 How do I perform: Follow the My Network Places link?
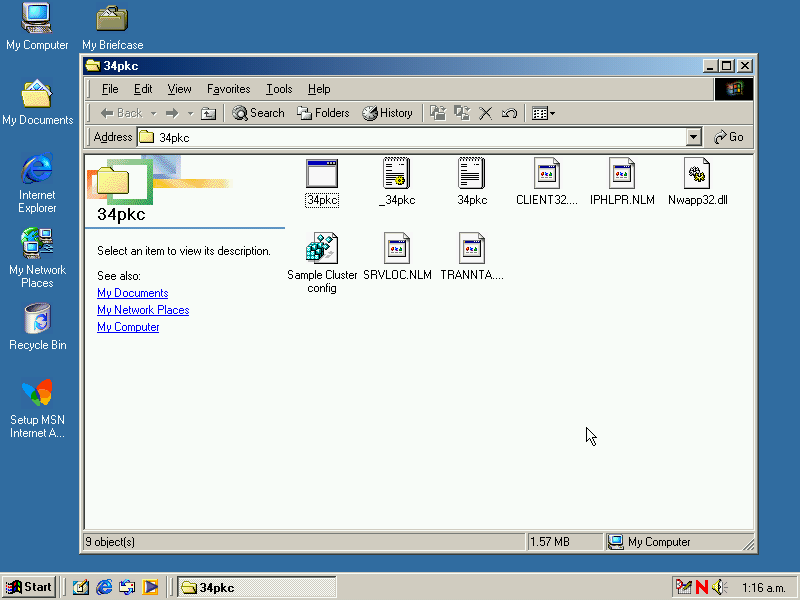pyautogui.click(x=143, y=310)
